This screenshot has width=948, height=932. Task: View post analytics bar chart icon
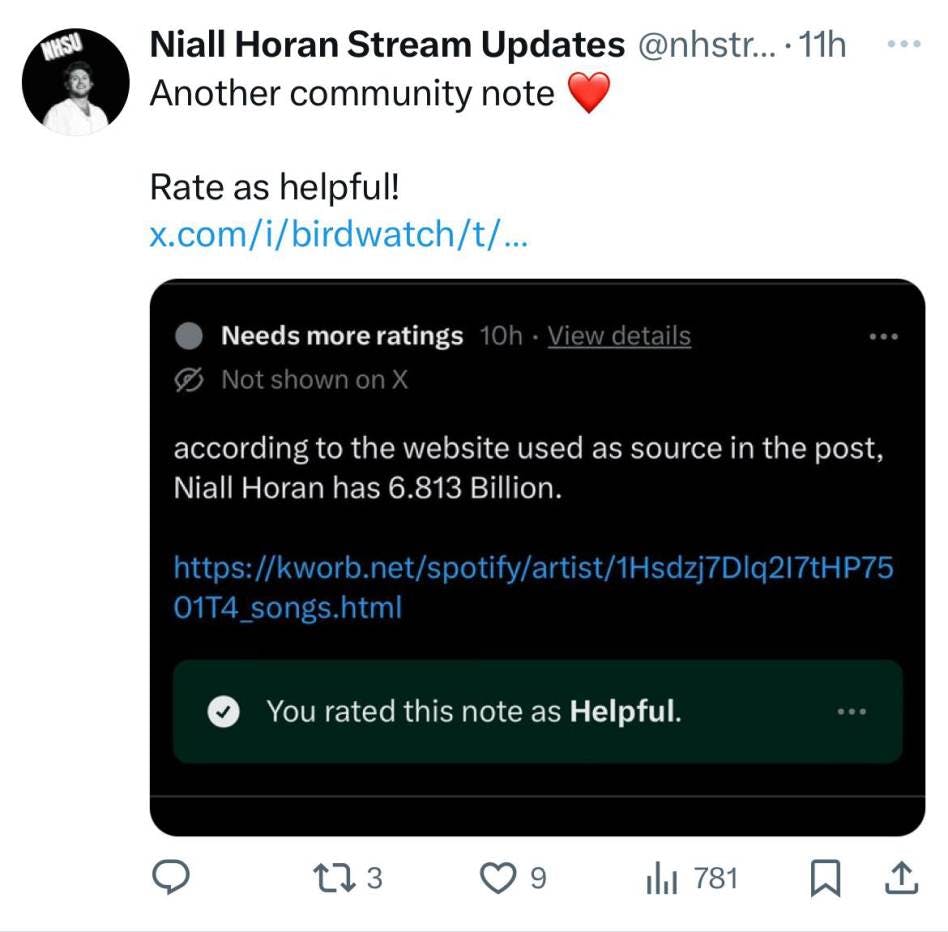coord(662,878)
